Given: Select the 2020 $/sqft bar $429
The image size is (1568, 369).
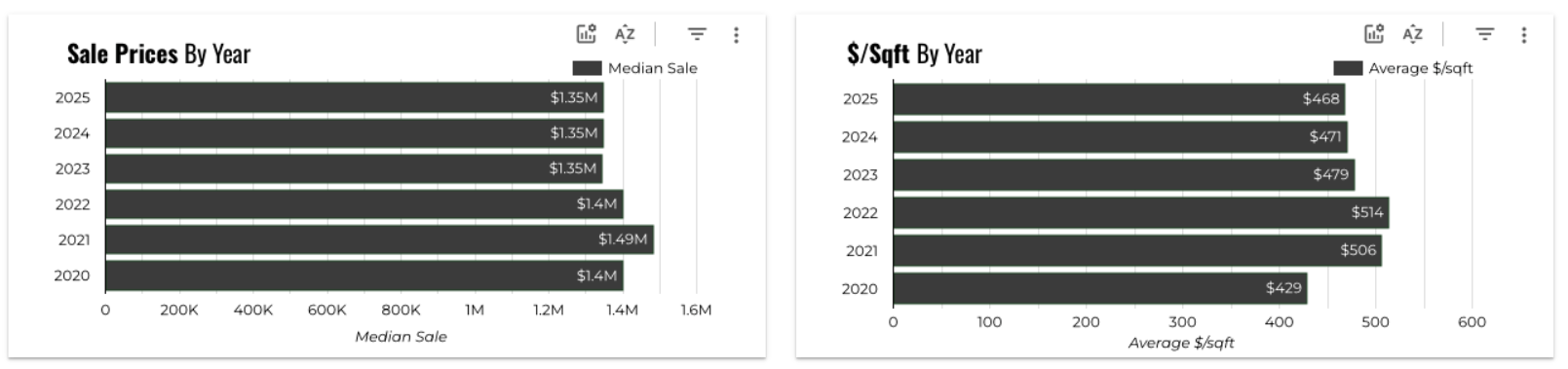Looking at the screenshot, I should coord(1100,288).
